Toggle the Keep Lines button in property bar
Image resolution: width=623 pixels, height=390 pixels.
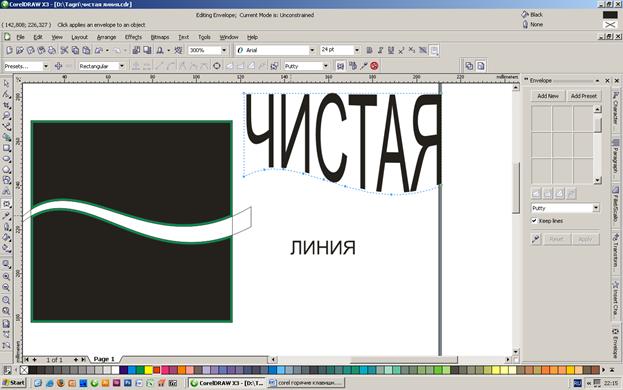(x=340, y=66)
